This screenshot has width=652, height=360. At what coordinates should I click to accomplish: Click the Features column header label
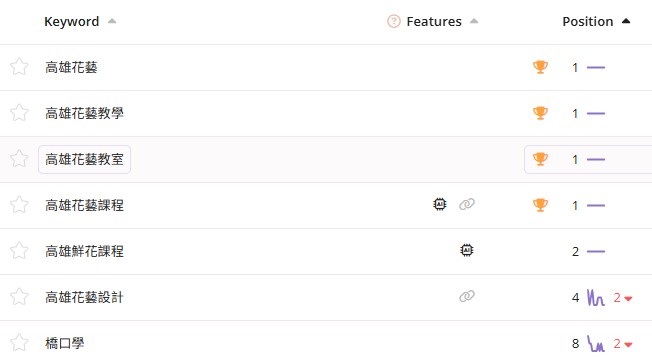coord(434,21)
